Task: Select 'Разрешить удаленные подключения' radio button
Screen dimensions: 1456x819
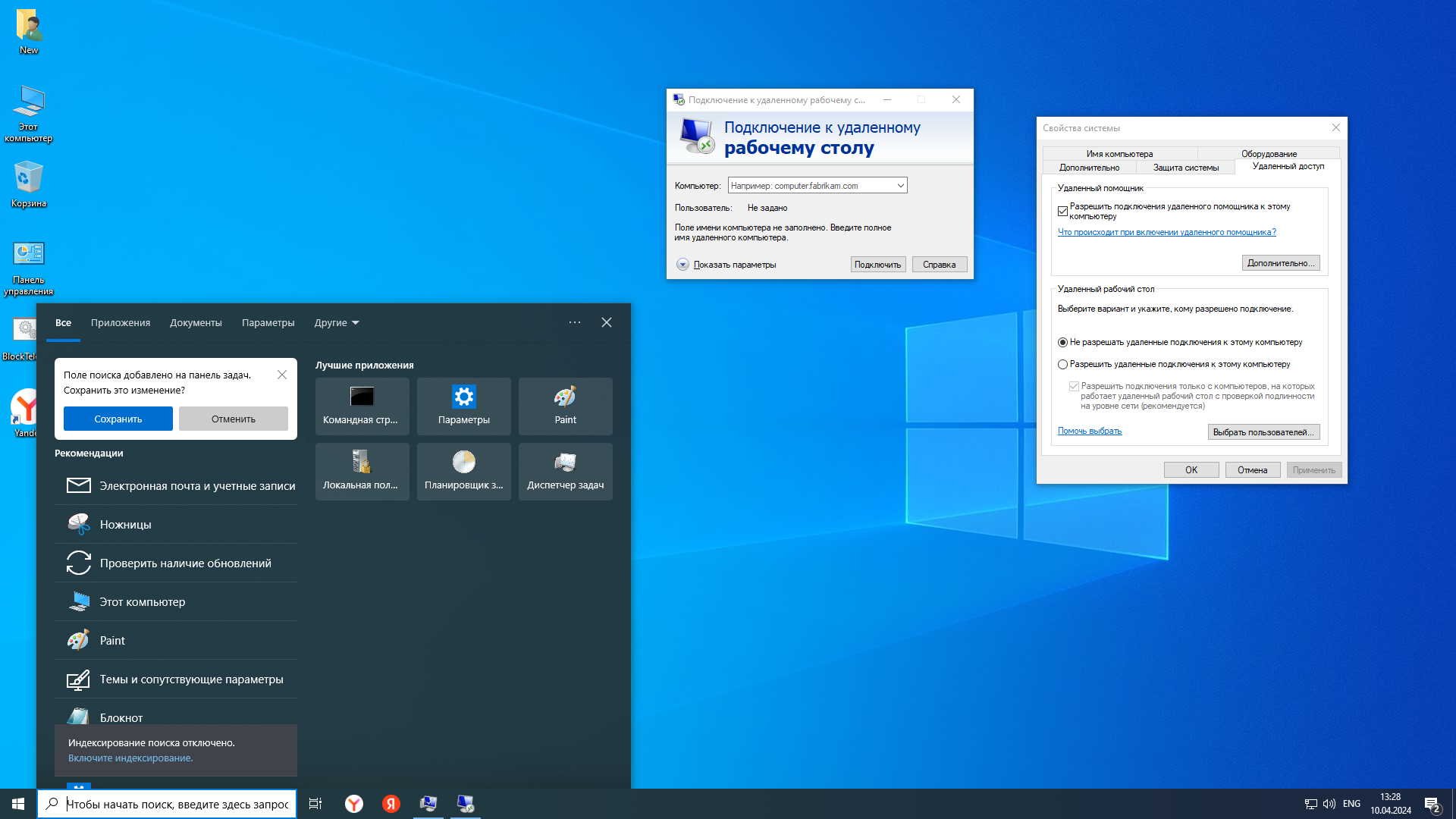Action: (x=1062, y=364)
